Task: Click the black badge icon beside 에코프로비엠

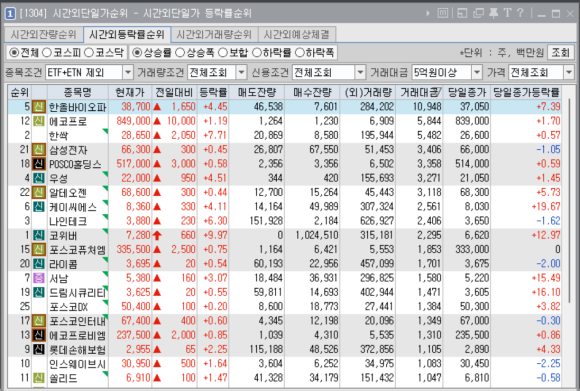Action: (39, 335)
